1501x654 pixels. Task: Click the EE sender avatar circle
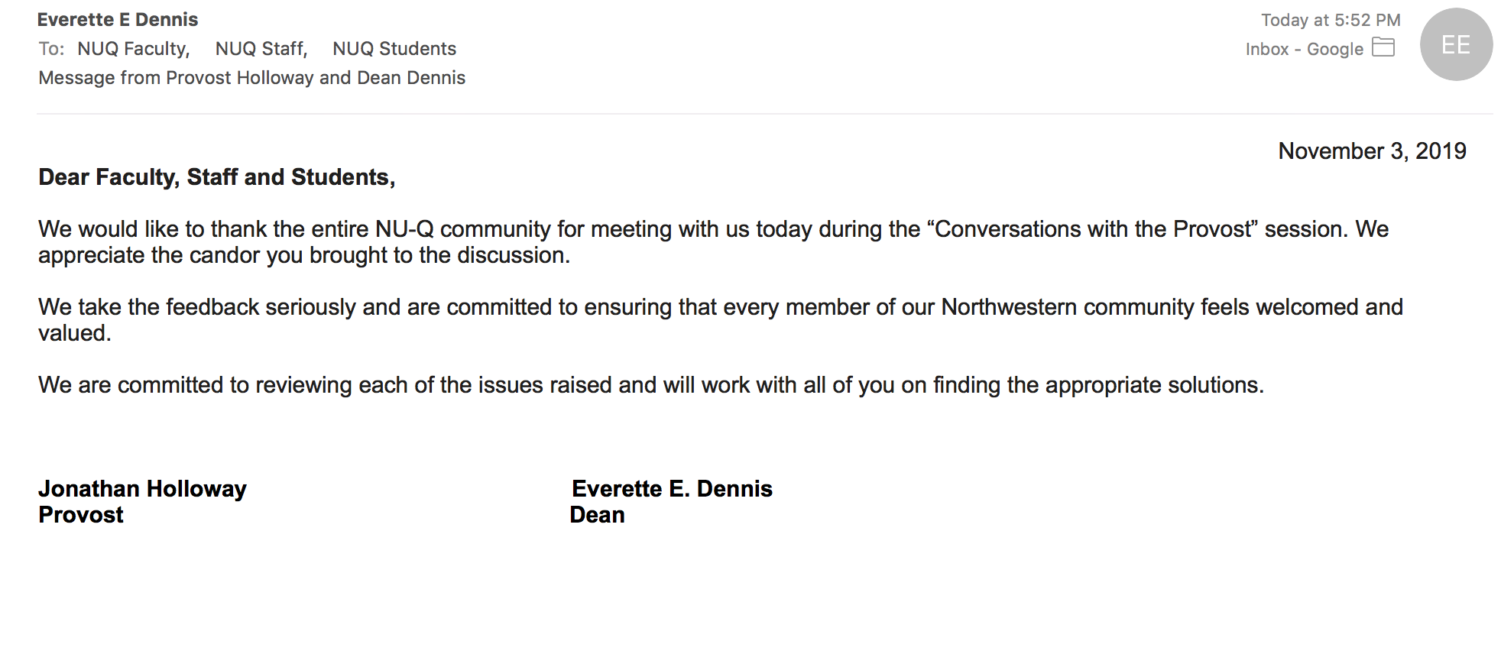pos(1456,45)
